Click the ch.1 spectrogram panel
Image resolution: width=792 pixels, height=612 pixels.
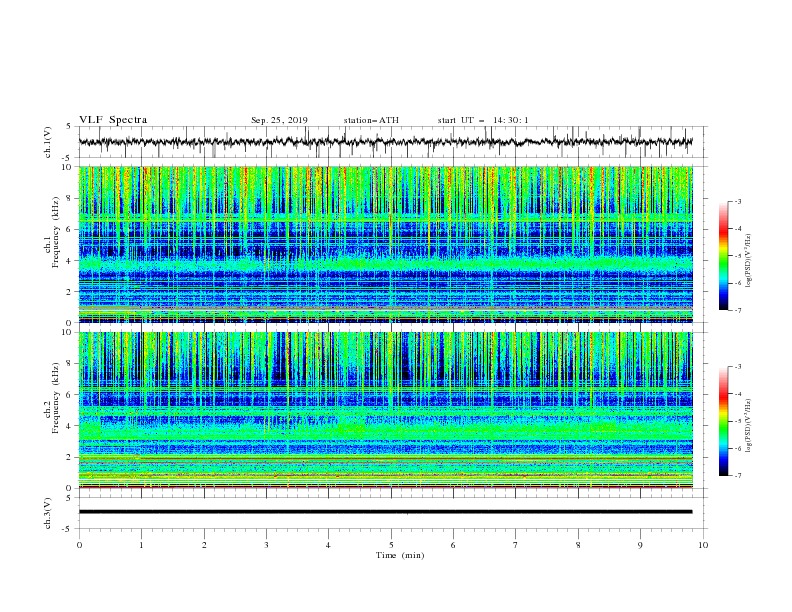385,244
